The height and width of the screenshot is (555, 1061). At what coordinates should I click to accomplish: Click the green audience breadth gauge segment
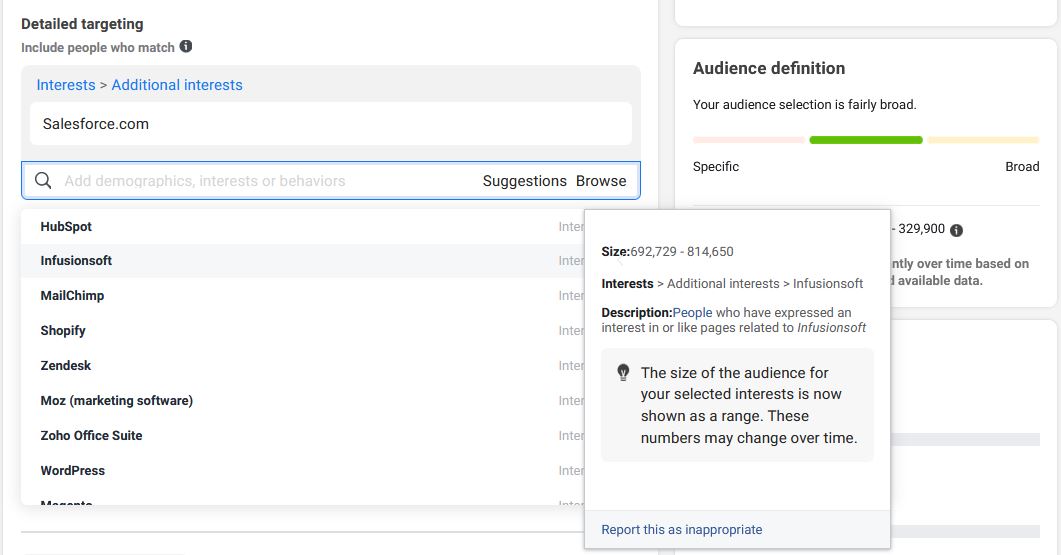[x=865, y=140]
